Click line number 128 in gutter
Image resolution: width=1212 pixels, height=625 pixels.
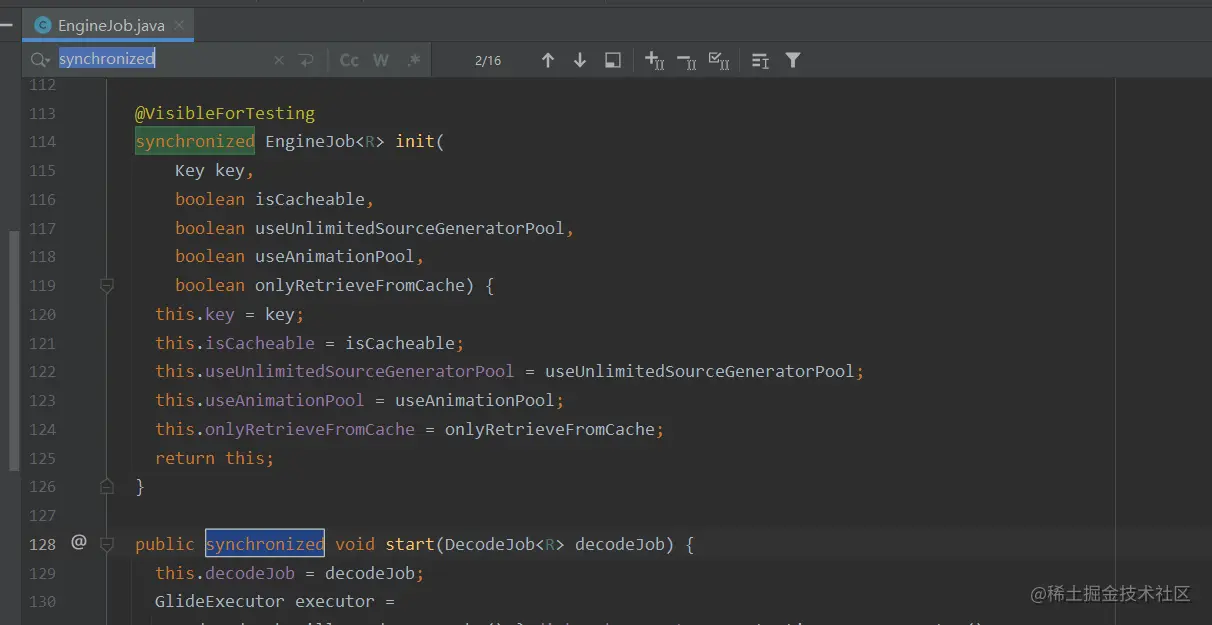(42, 544)
